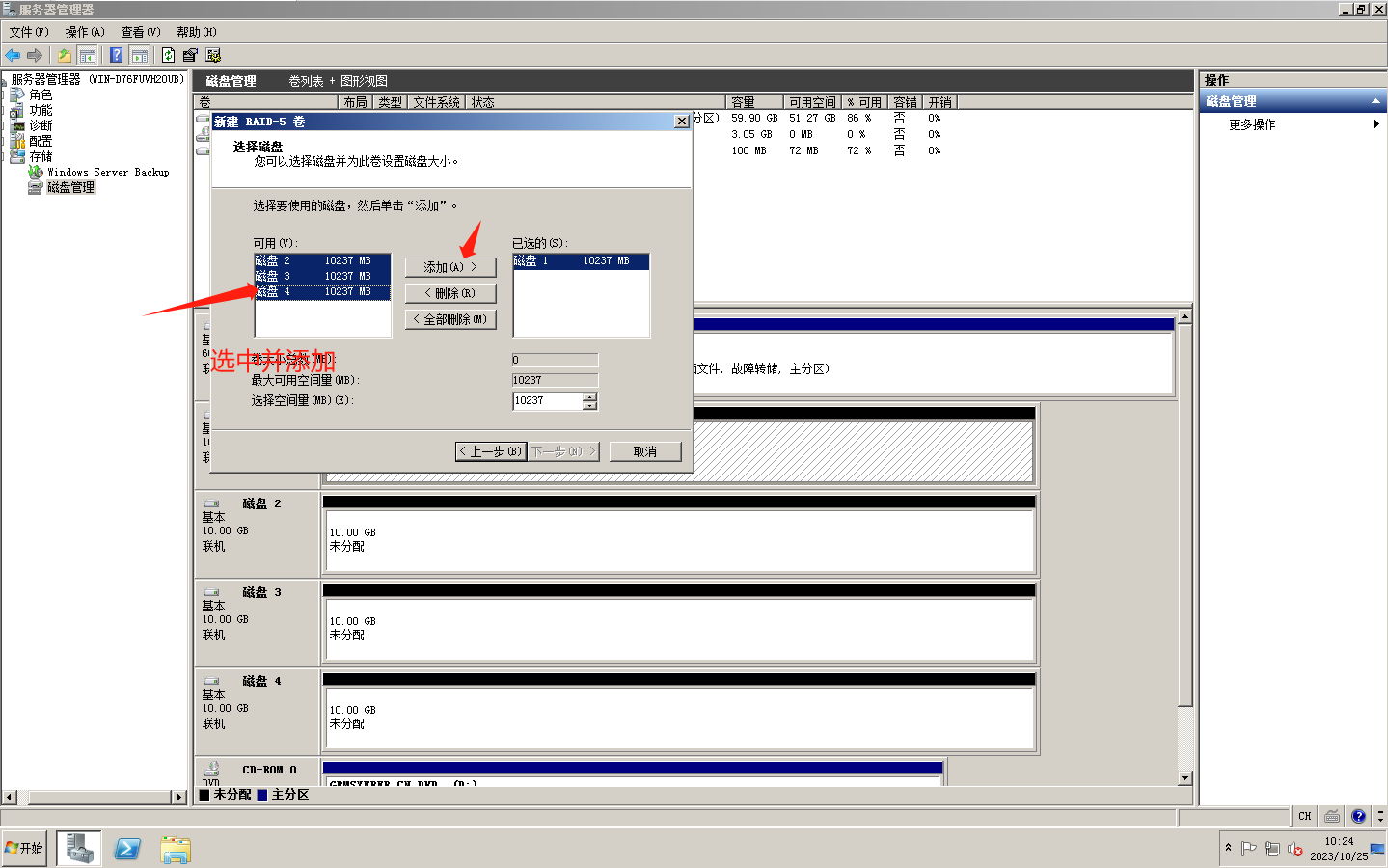The width and height of the screenshot is (1388, 868).
Task: Select 磁盘管理 in the console tree
Action: click(x=71, y=187)
